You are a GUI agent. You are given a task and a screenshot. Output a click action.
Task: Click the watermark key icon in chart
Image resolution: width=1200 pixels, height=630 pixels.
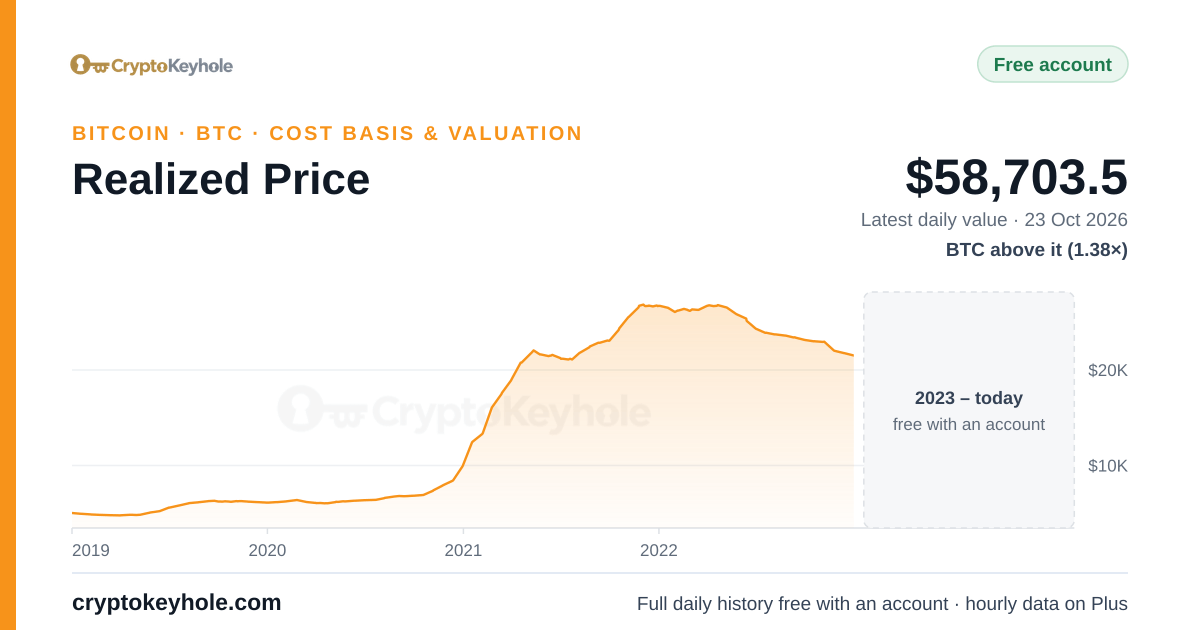point(322,409)
